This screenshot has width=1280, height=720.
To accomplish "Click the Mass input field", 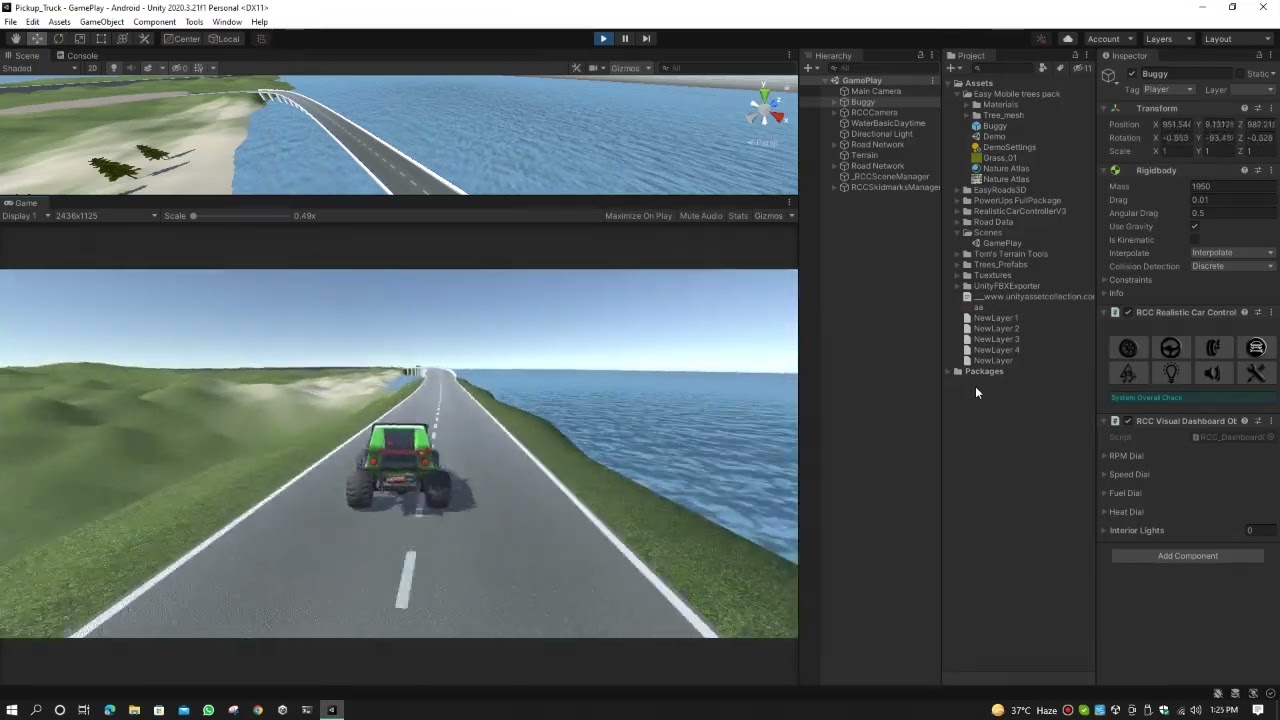I will pyautogui.click(x=1233, y=186).
